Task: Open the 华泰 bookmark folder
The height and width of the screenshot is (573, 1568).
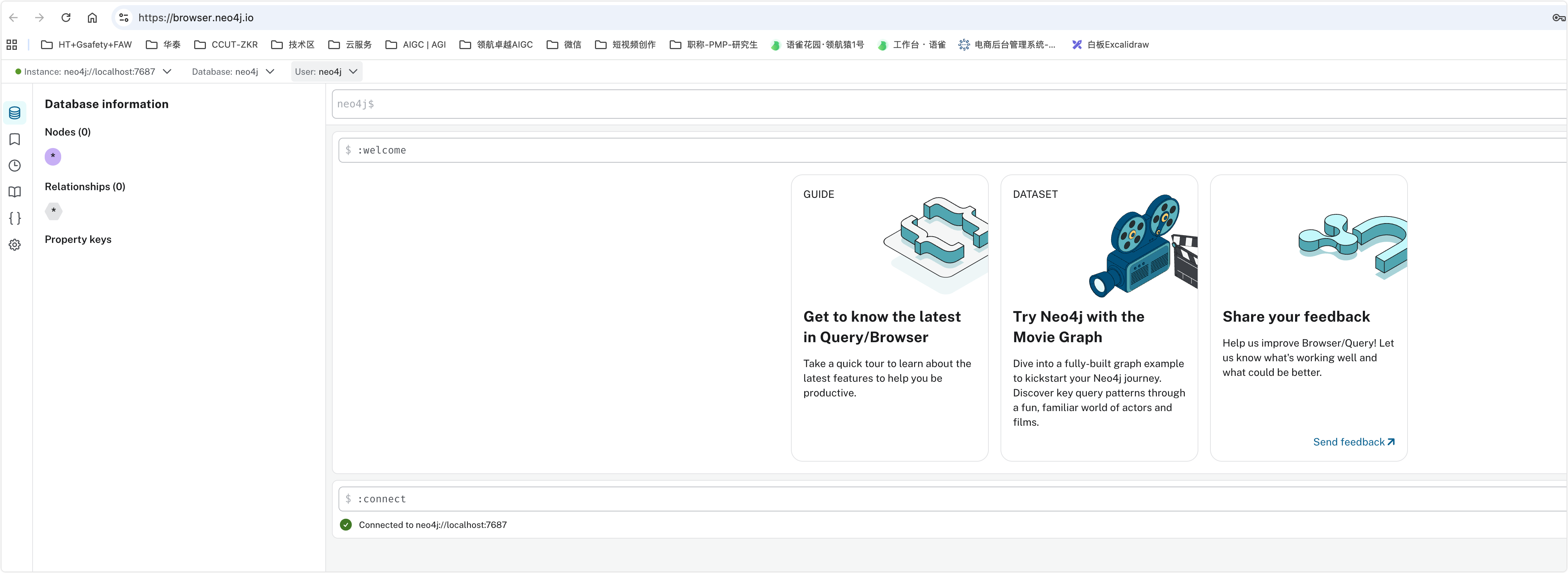Action: 163,44
